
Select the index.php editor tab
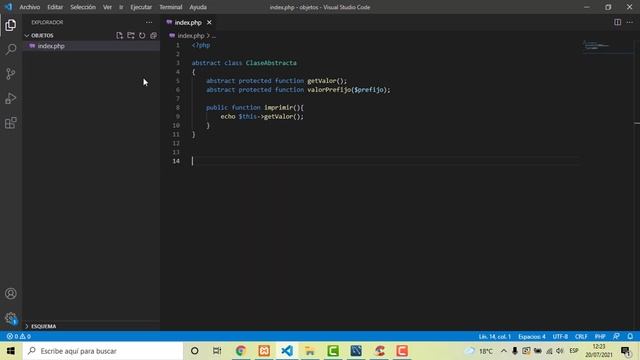tap(190, 22)
